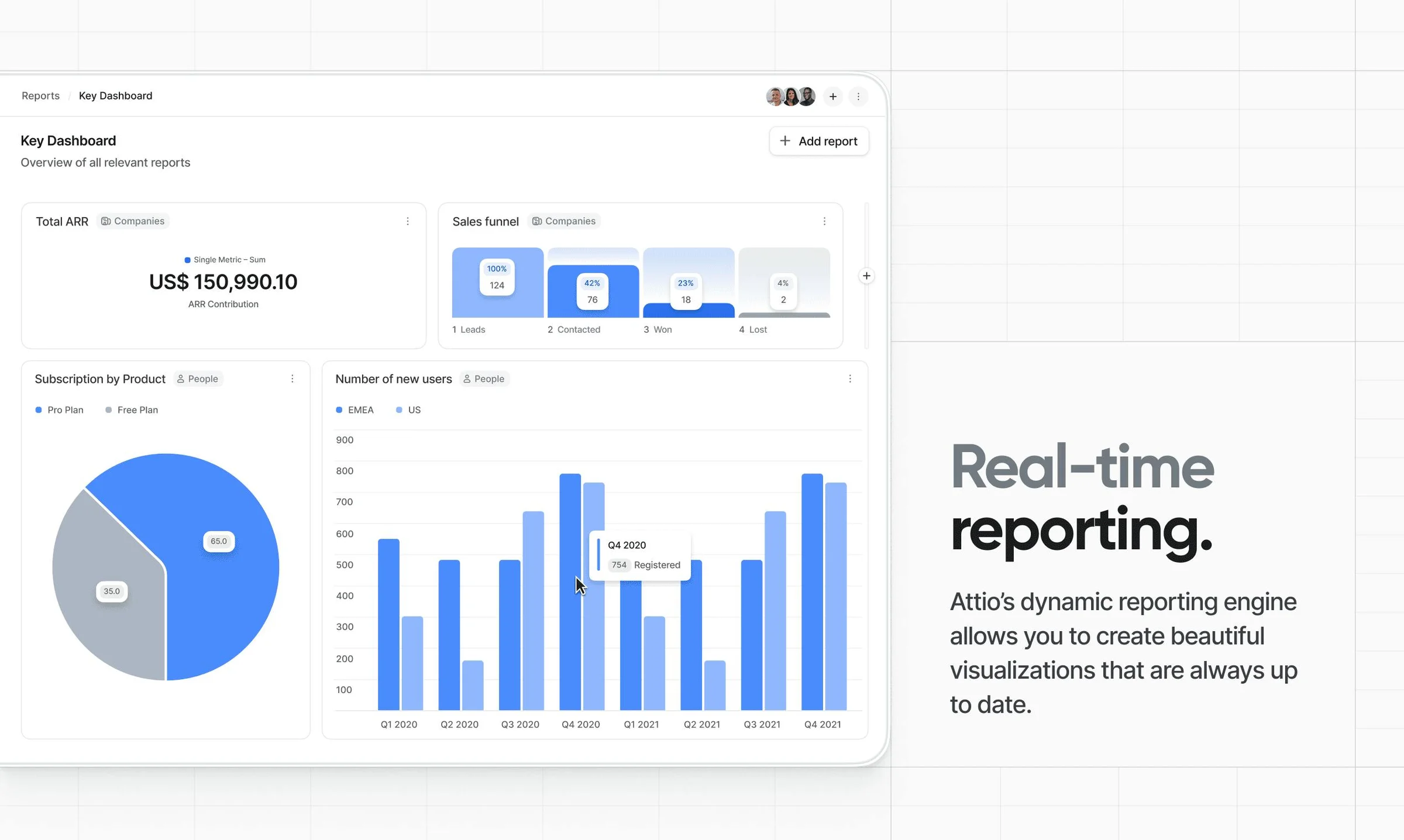Select the Lost funnel stage bar
Screen dimensions: 1404x840
[x=784, y=315]
